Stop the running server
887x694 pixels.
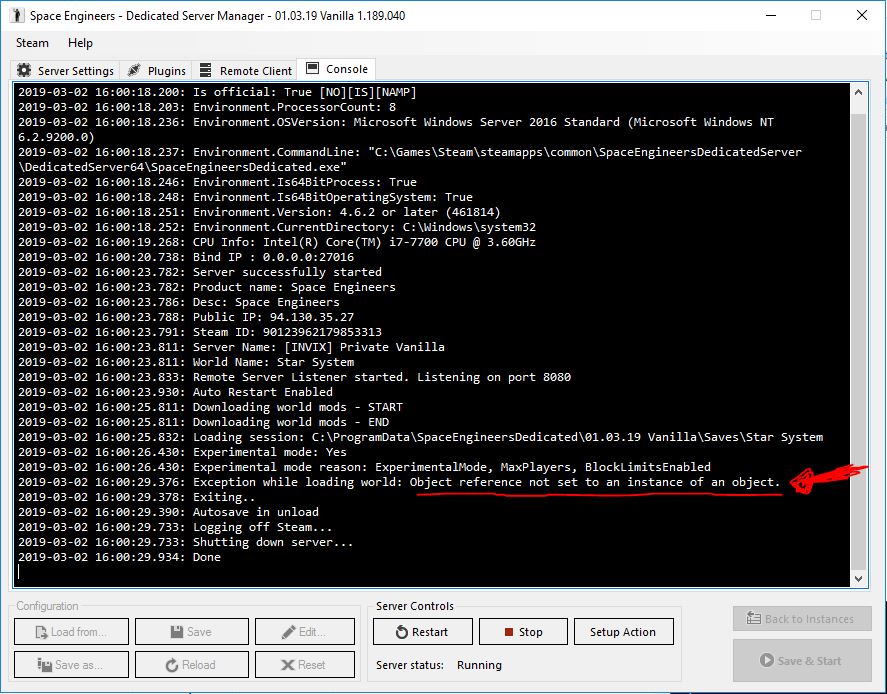point(522,632)
